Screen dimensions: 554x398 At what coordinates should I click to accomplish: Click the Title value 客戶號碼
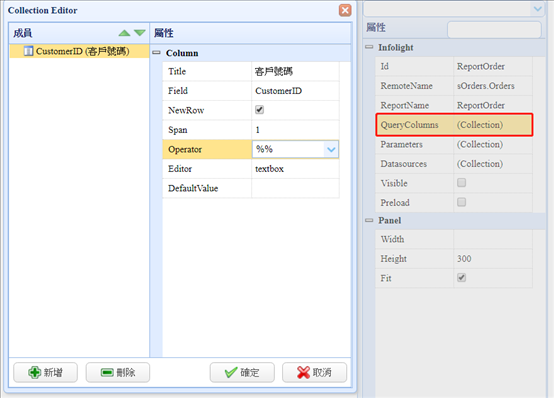(x=274, y=71)
